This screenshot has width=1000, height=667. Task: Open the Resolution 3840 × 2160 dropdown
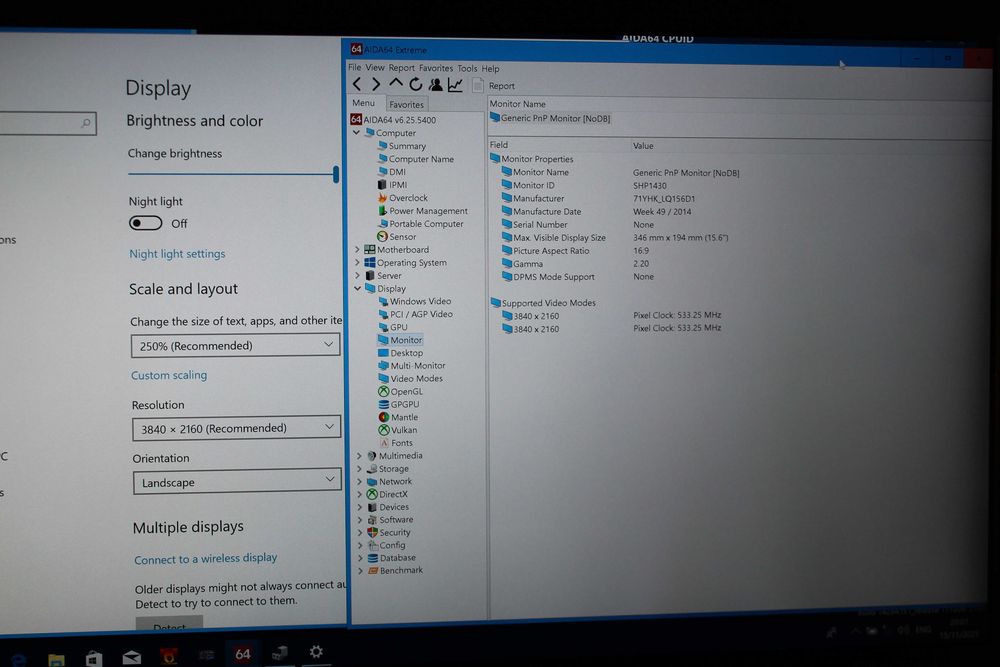pos(237,429)
